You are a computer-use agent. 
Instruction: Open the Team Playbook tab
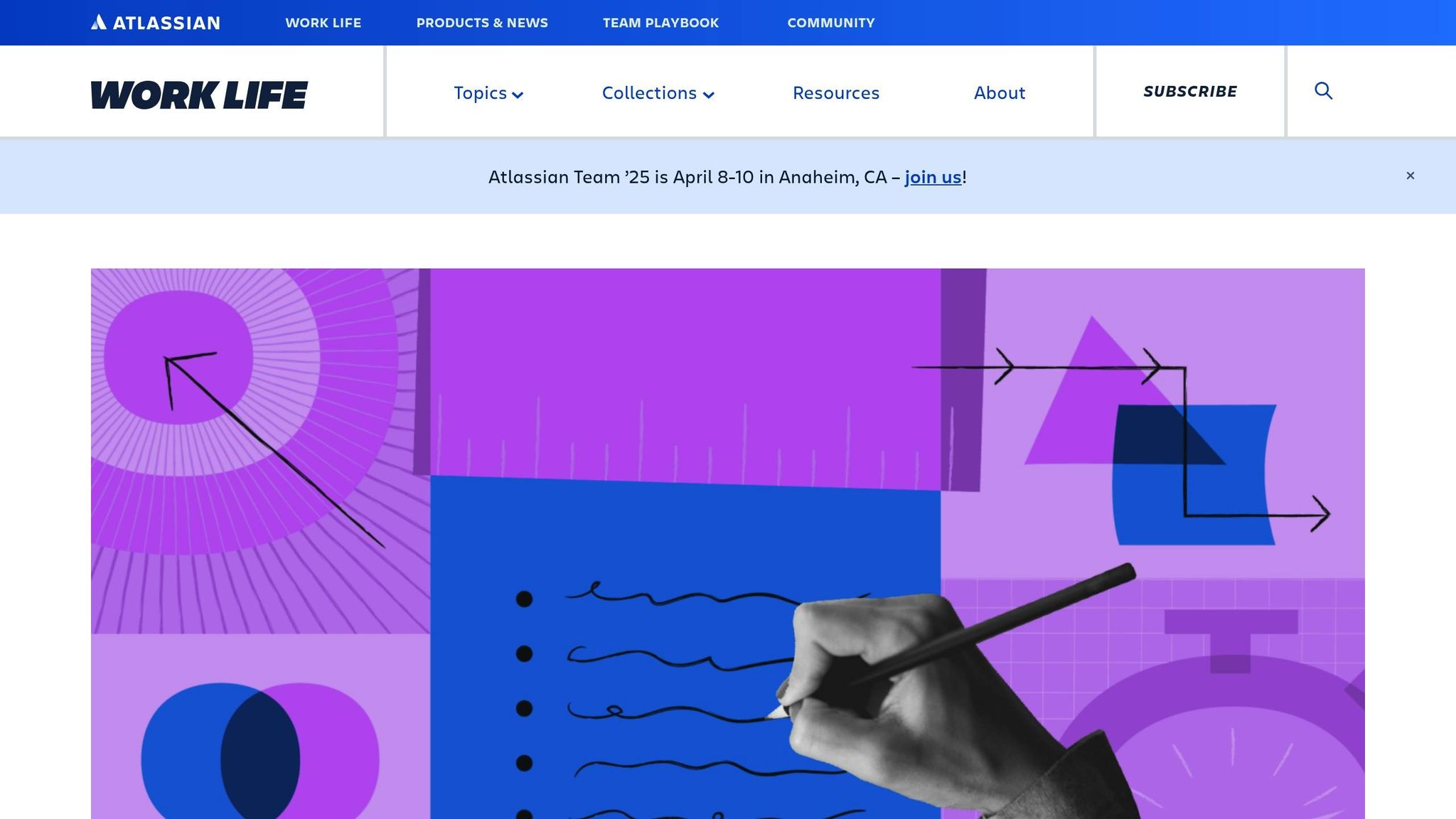click(x=660, y=23)
